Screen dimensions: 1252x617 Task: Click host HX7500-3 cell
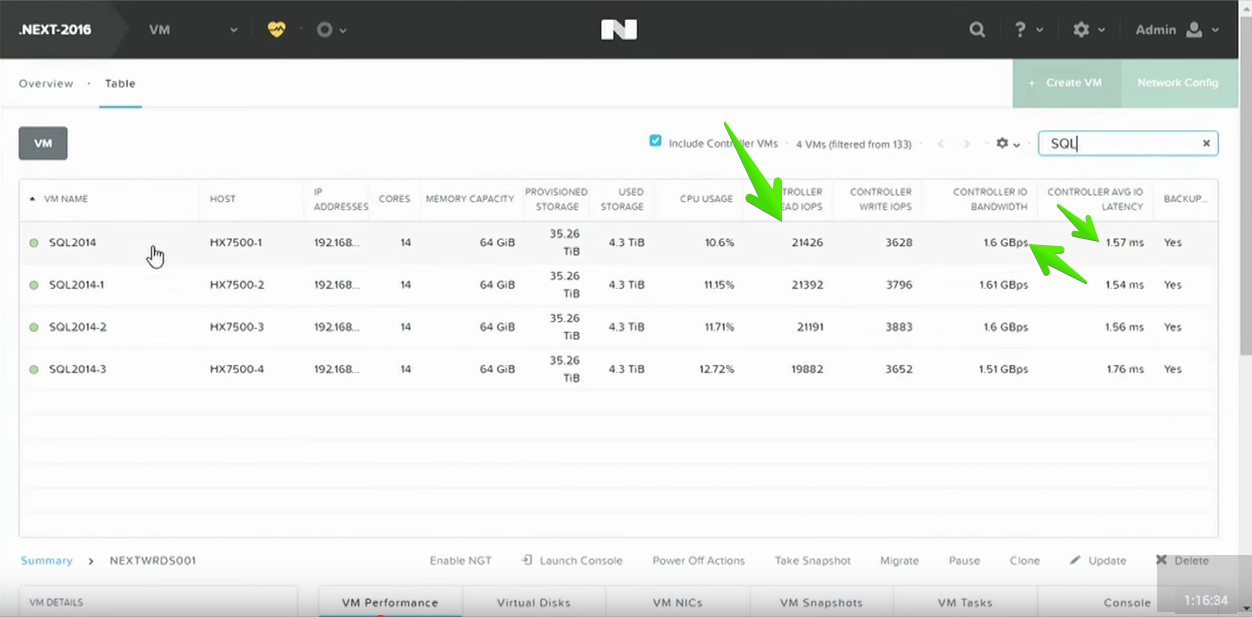237,327
